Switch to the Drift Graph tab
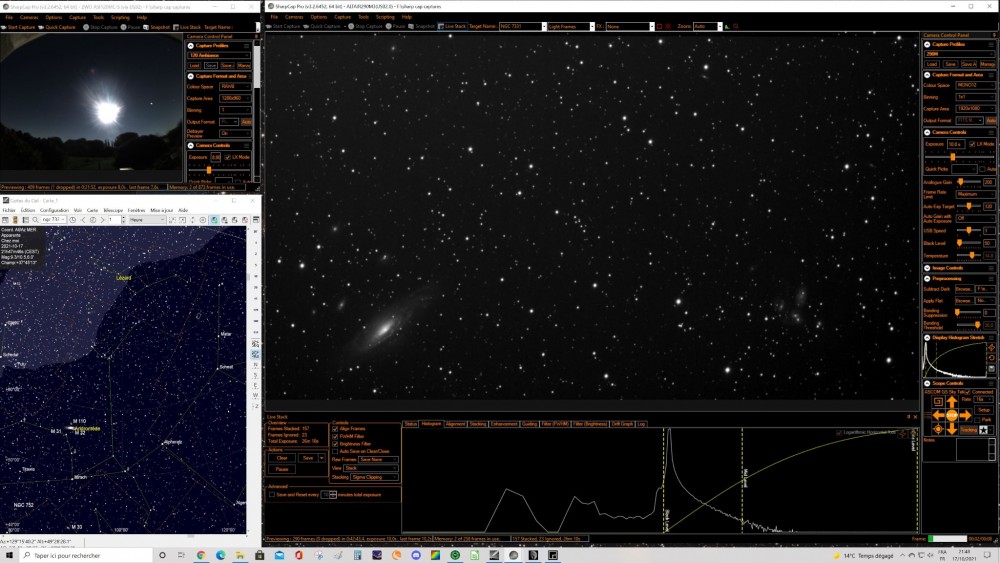Screen dimensions: 1000x563 pyautogui.click(x=622, y=424)
